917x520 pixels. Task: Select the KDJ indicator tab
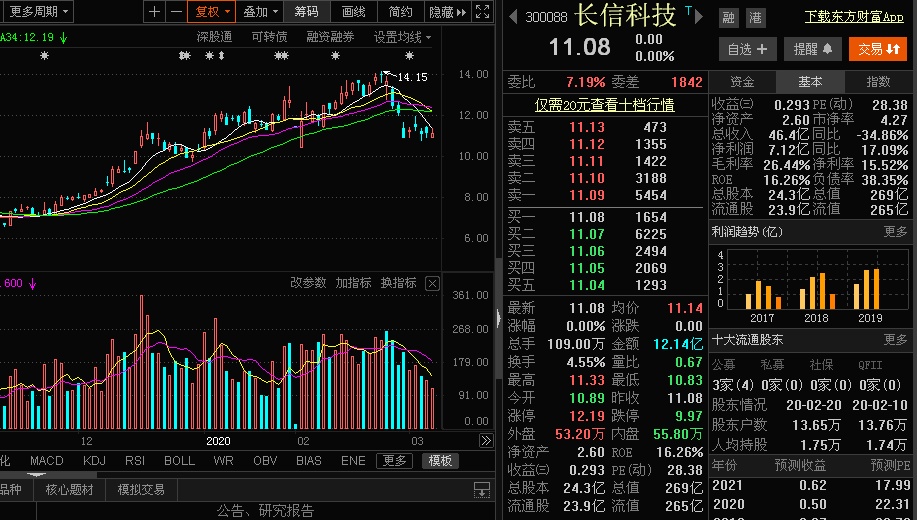tap(94, 461)
